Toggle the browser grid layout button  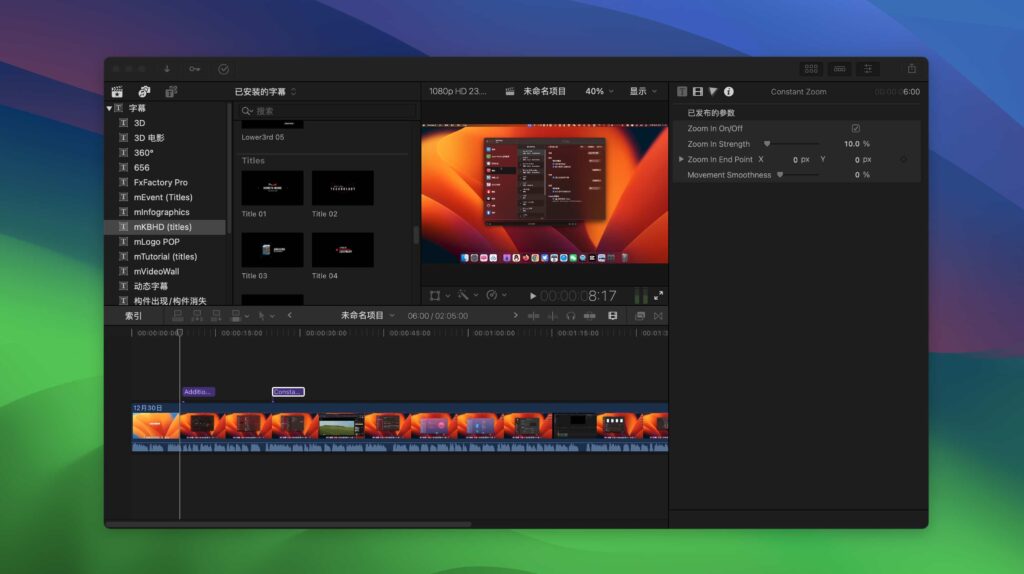(x=811, y=69)
